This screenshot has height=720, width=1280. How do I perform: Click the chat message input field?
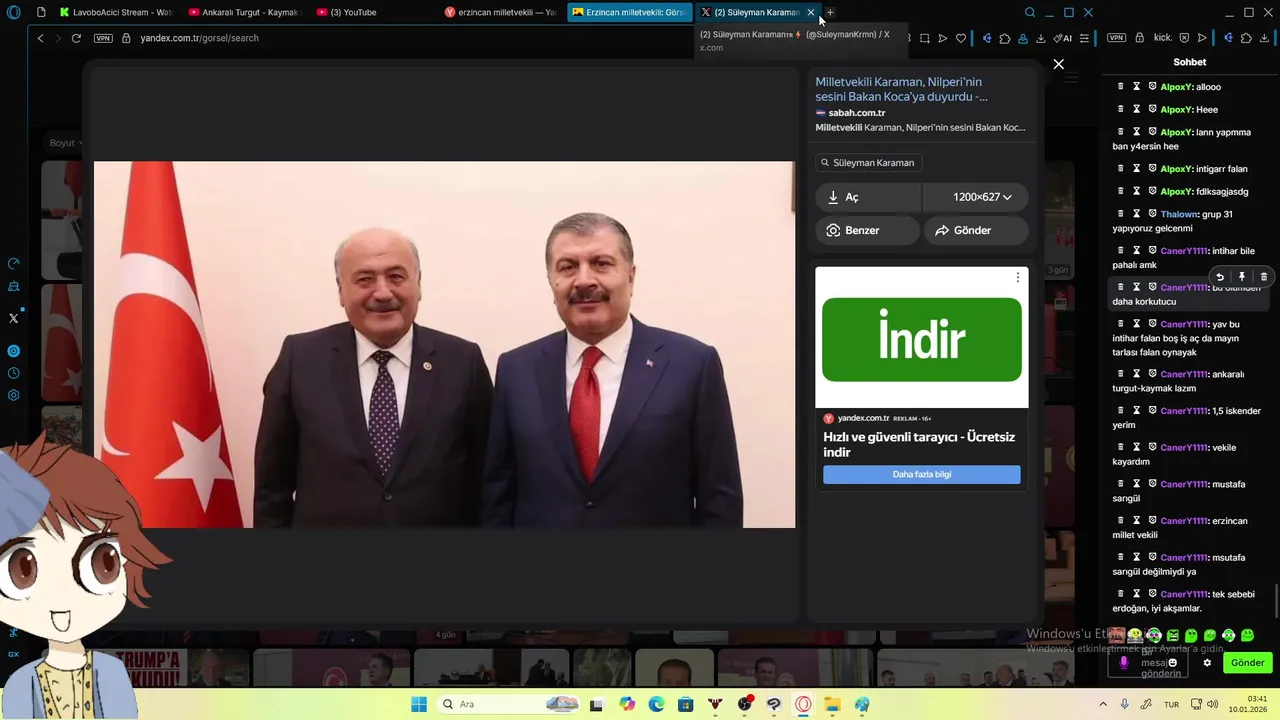pos(1150,662)
